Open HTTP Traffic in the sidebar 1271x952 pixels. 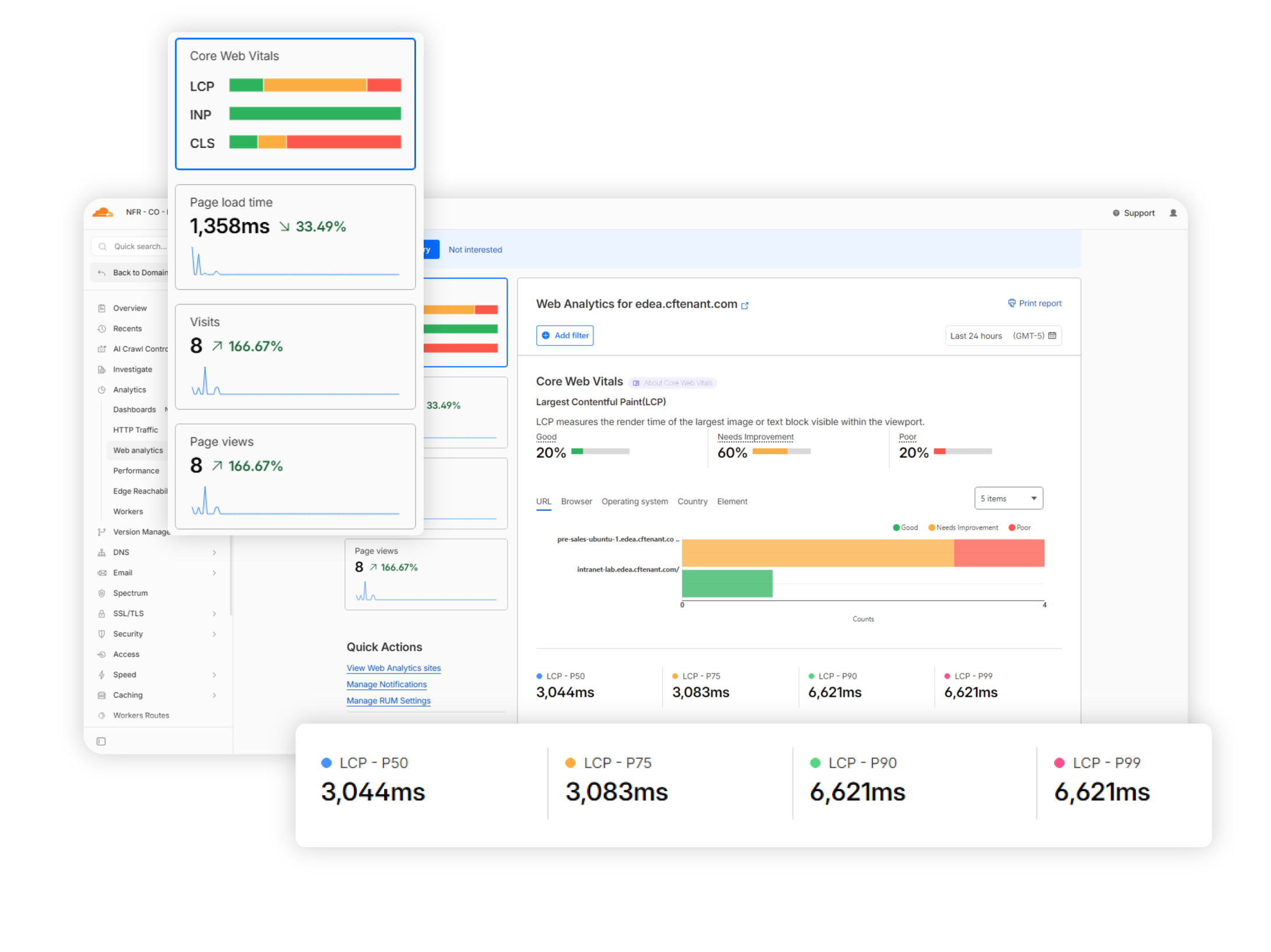tap(135, 430)
